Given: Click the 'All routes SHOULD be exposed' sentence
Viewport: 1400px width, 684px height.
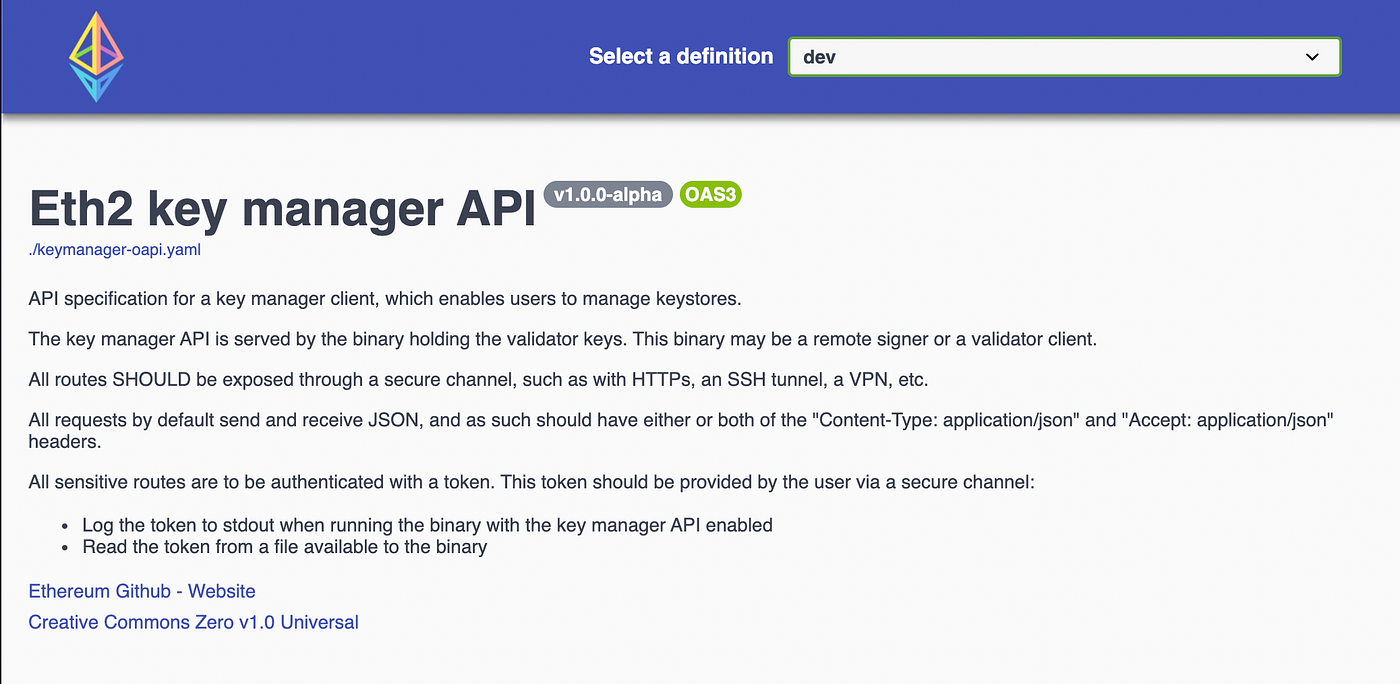Looking at the screenshot, I should (479, 380).
